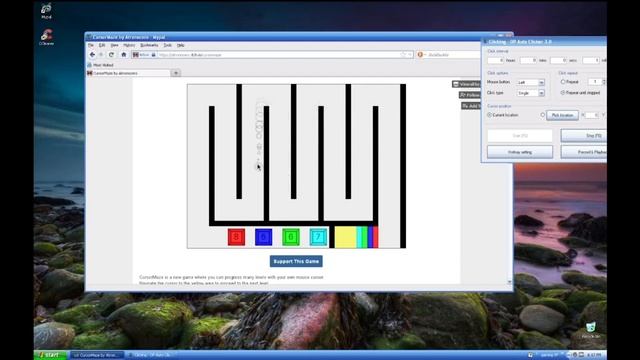Open the Help menu
640x360 pixels.
point(180,45)
